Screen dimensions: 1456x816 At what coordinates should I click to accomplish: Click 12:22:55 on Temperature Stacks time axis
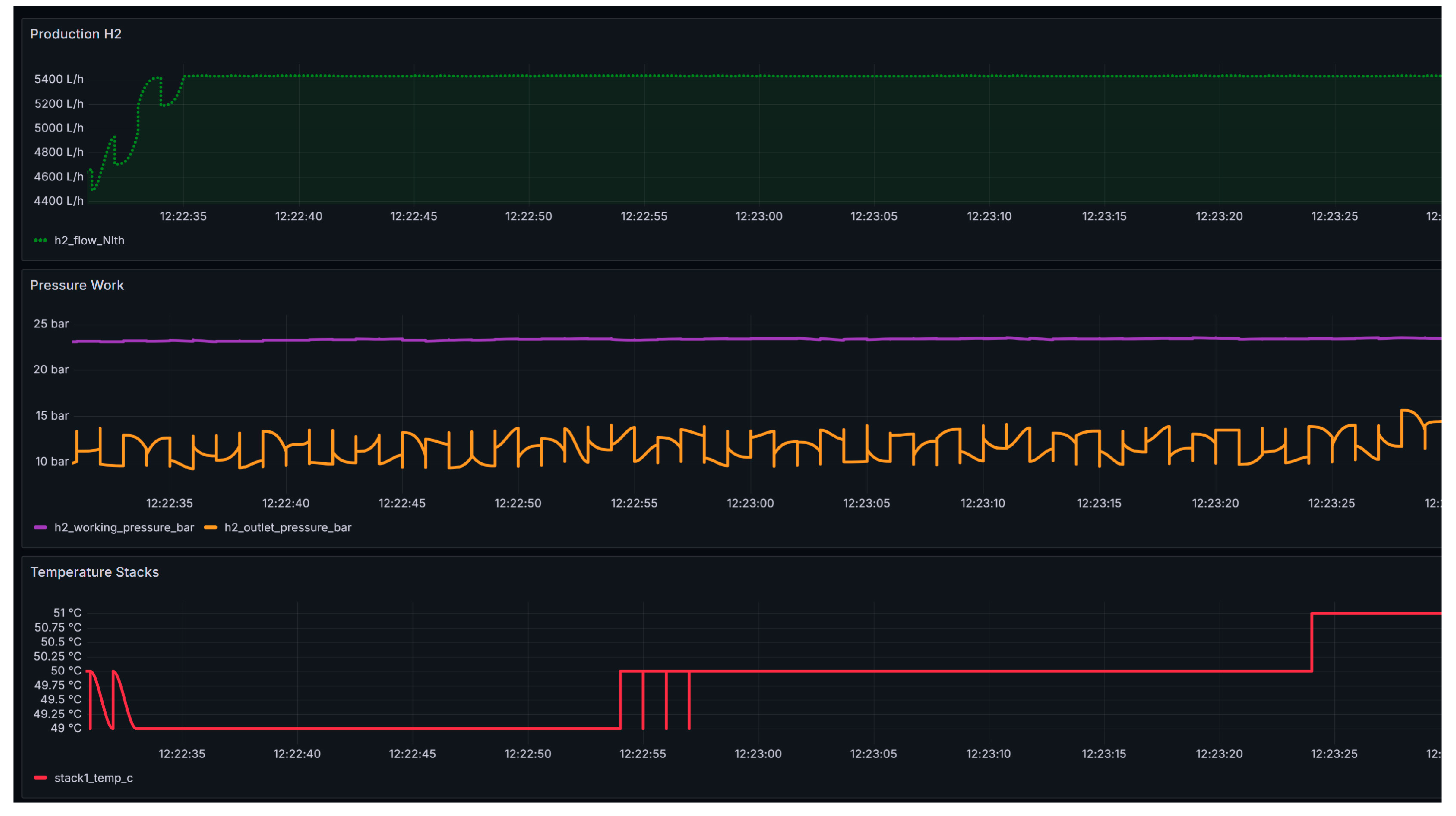pyautogui.click(x=643, y=754)
